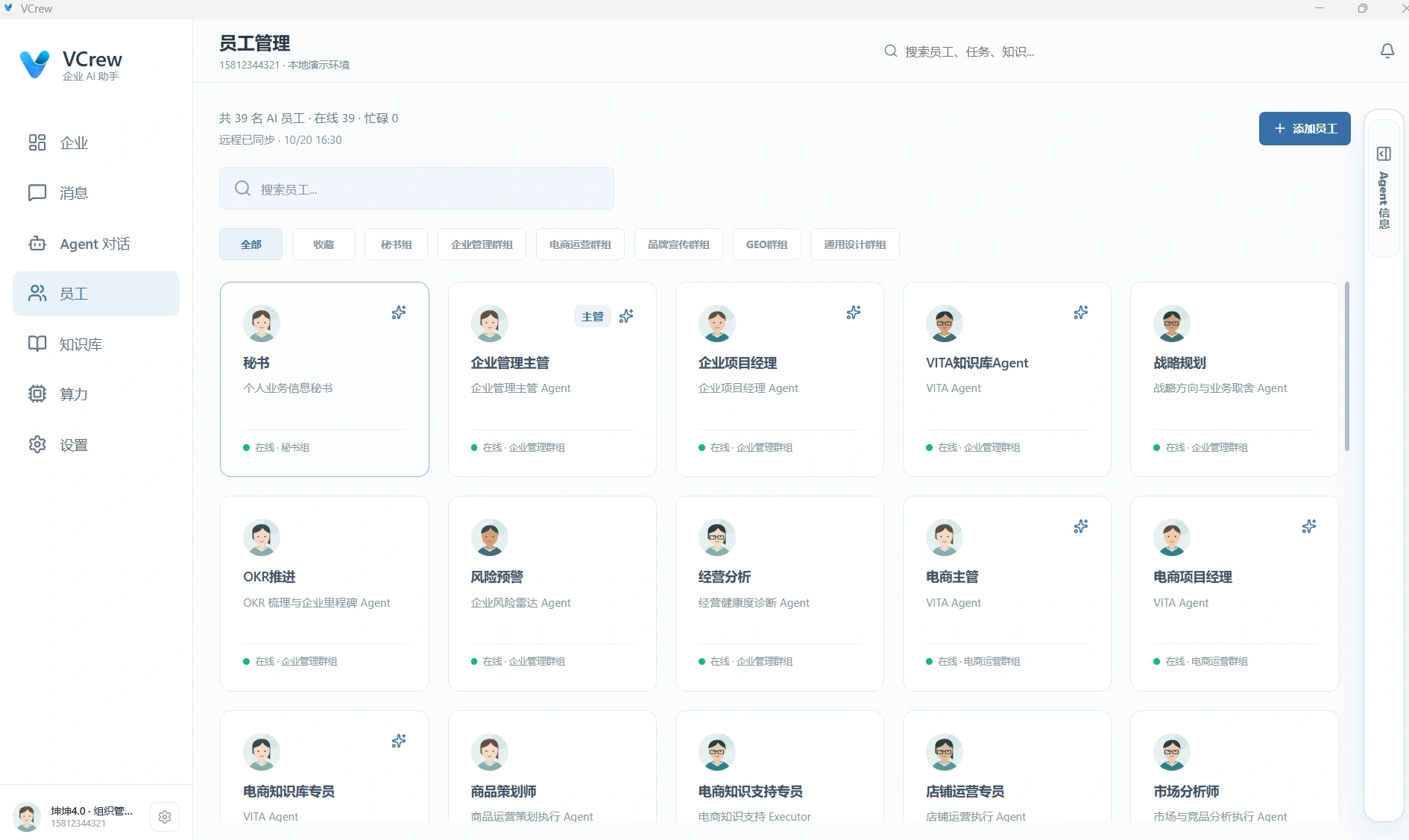The width and height of the screenshot is (1409, 840).
Task: Click the sparkle icon on 企业管理主管 card
Action: pyautogui.click(x=626, y=316)
